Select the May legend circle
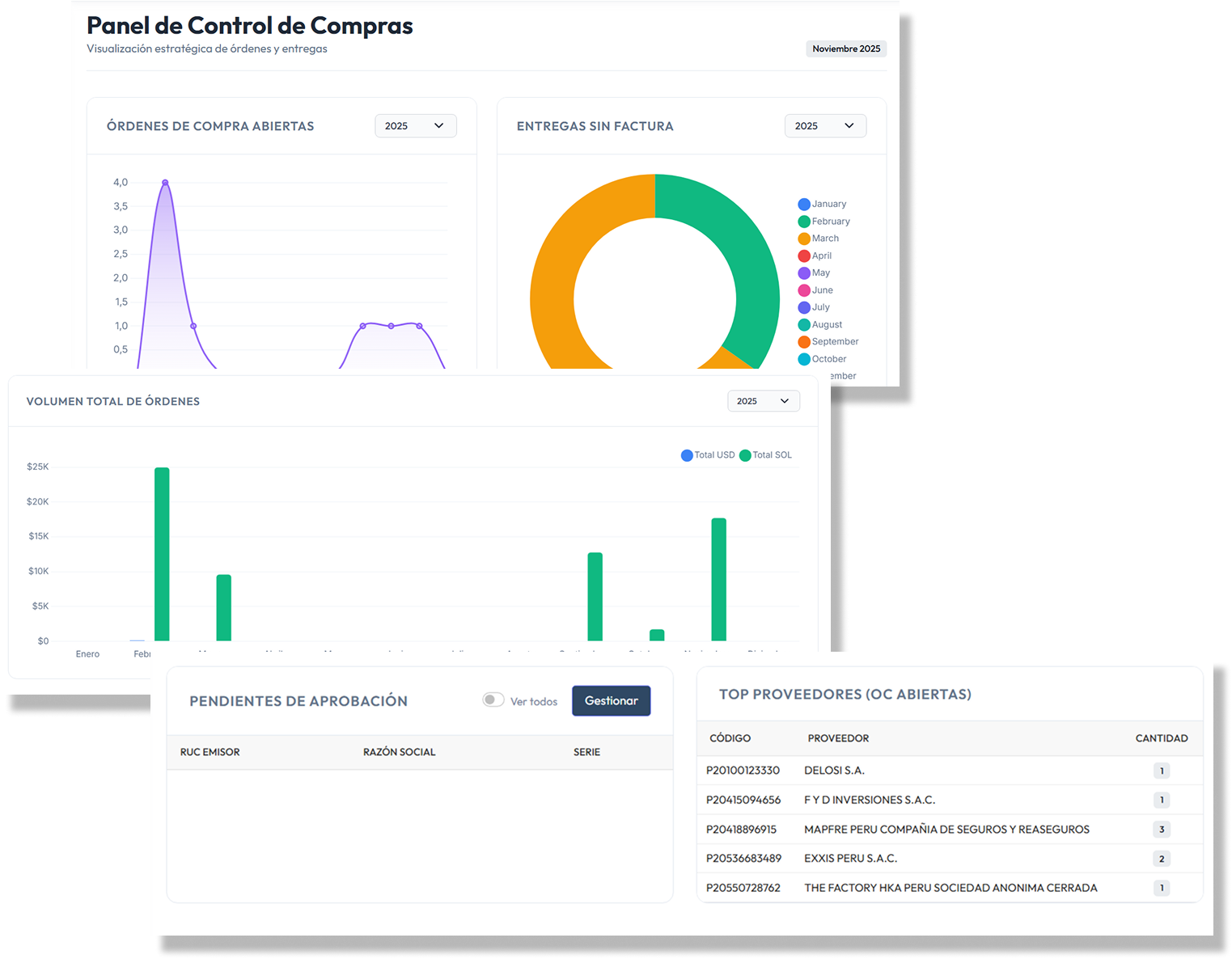The image size is (1232, 959). click(x=804, y=273)
